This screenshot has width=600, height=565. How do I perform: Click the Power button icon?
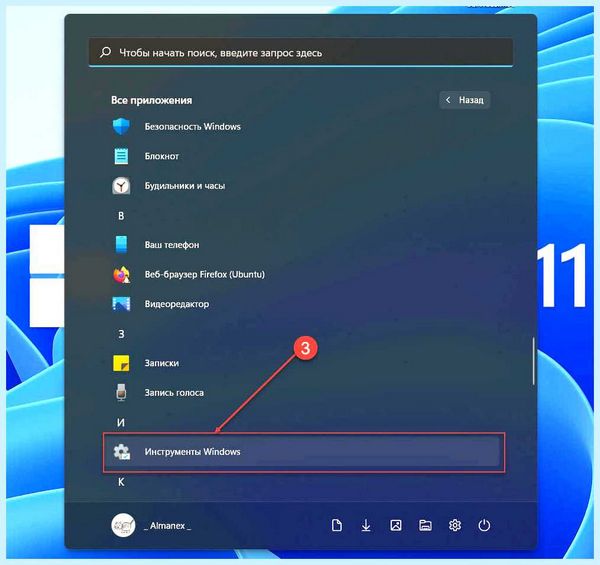coord(484,525)
